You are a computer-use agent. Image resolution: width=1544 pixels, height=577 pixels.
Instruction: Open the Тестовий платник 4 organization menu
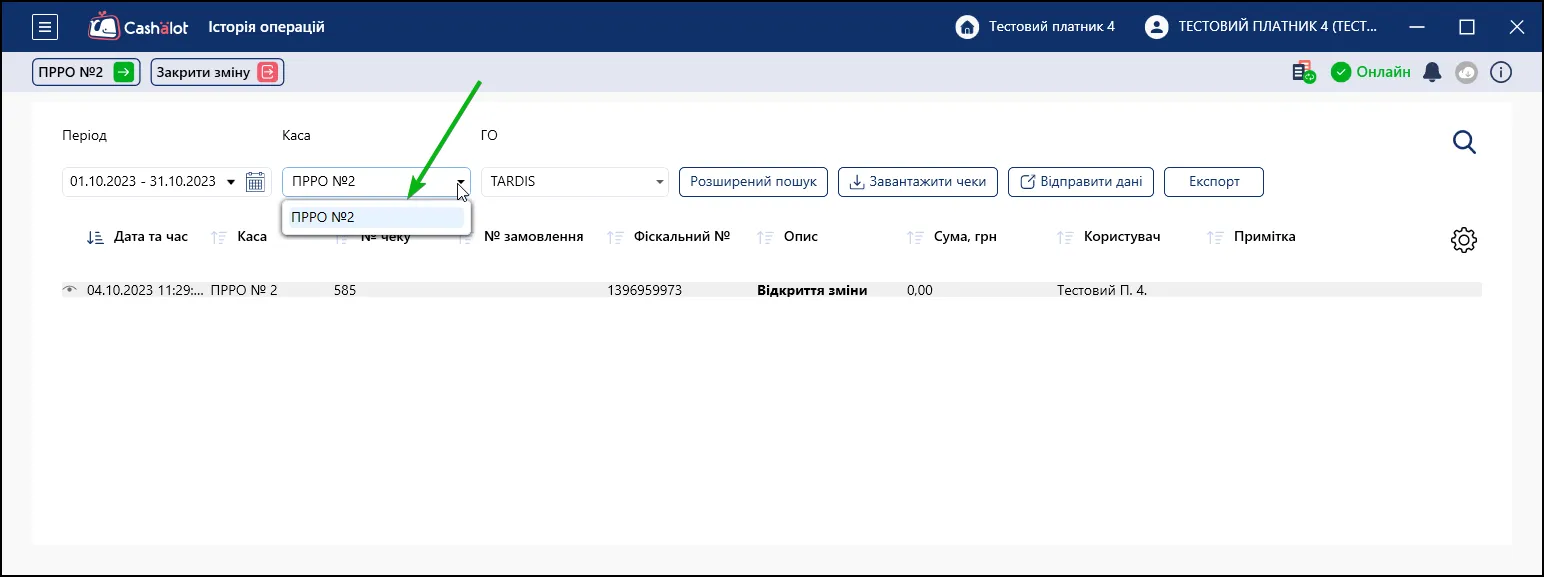(x=1035, y=27)
